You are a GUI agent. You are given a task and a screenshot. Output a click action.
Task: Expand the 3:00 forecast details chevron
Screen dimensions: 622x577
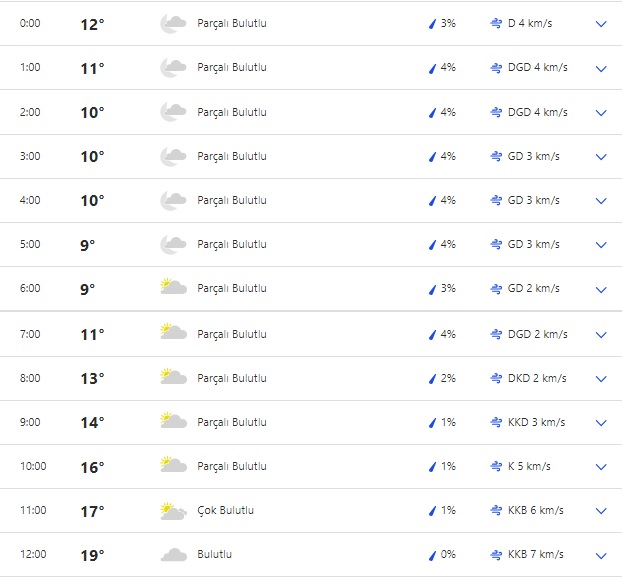point(601,157)
